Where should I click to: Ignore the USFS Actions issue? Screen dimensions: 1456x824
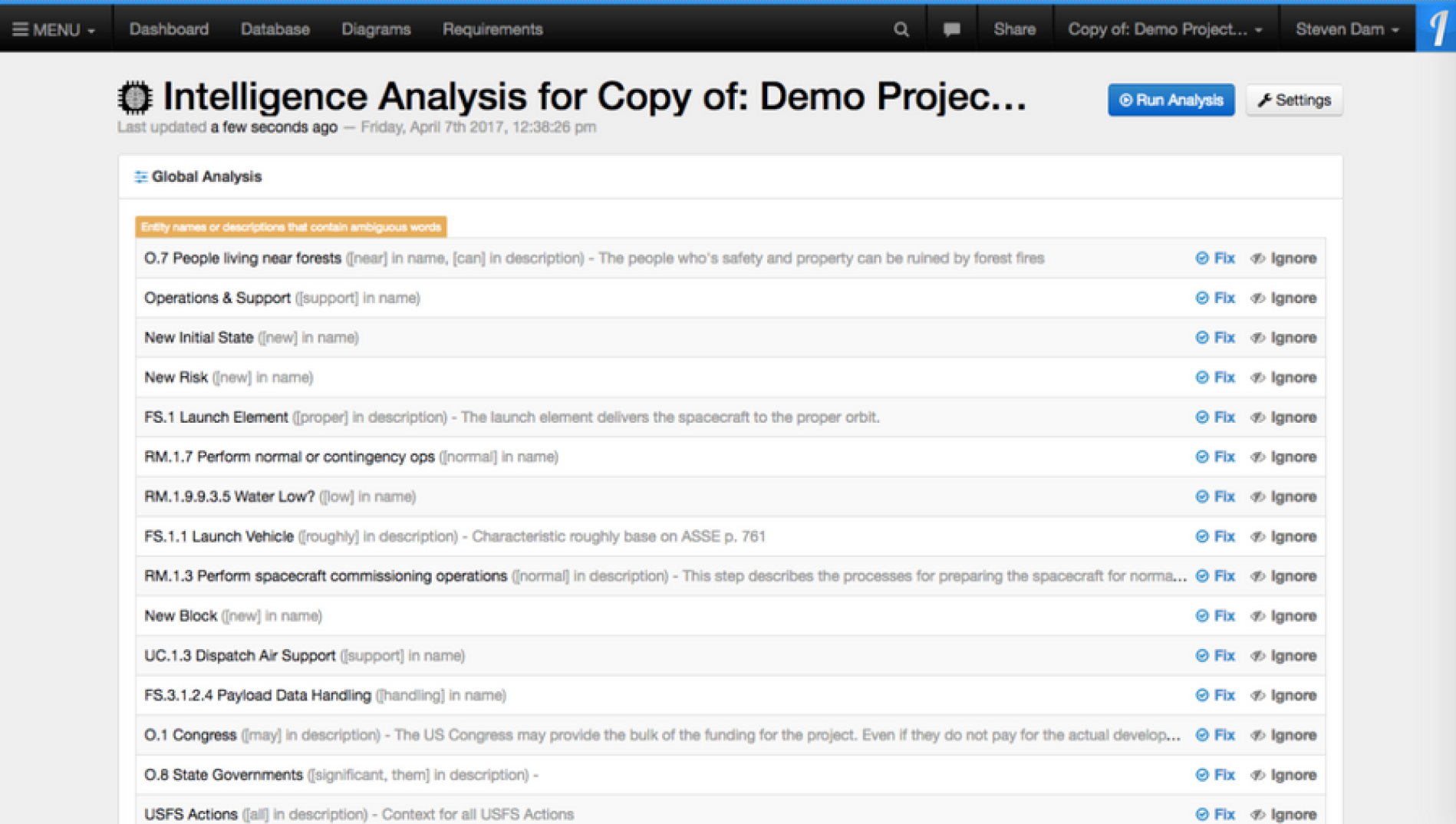click(x=1283, y=815)
